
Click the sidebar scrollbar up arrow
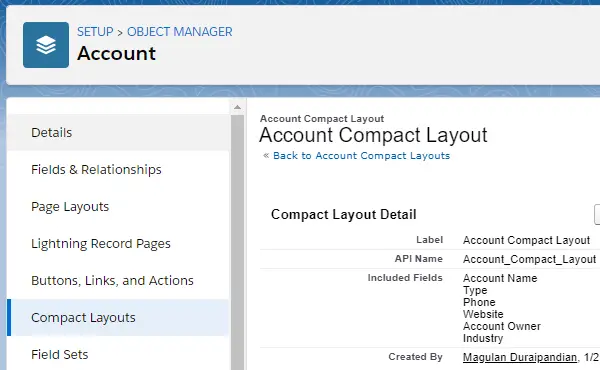pos(237,107)
